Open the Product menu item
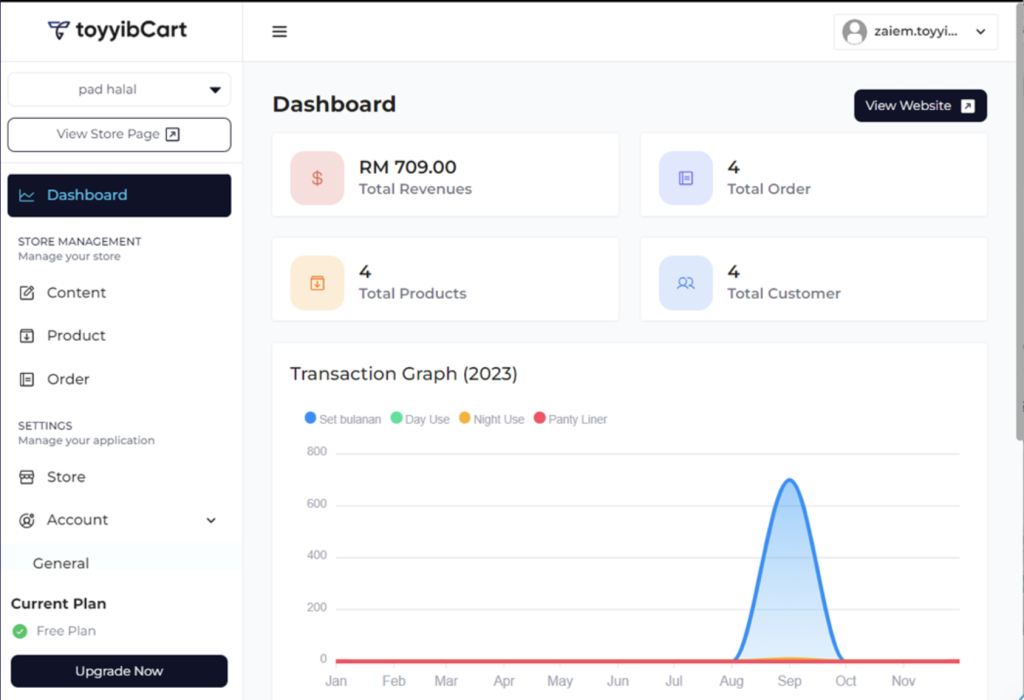 [x=76, y=336]
